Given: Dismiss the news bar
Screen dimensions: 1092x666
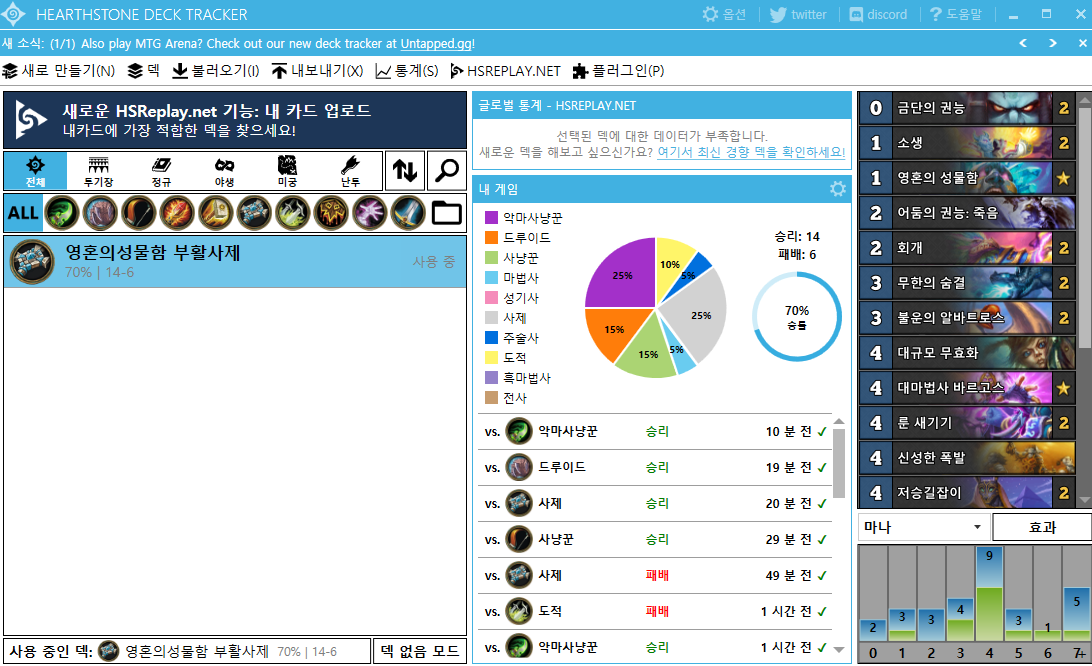Looking at the screenshot, I should [1083, 43].
